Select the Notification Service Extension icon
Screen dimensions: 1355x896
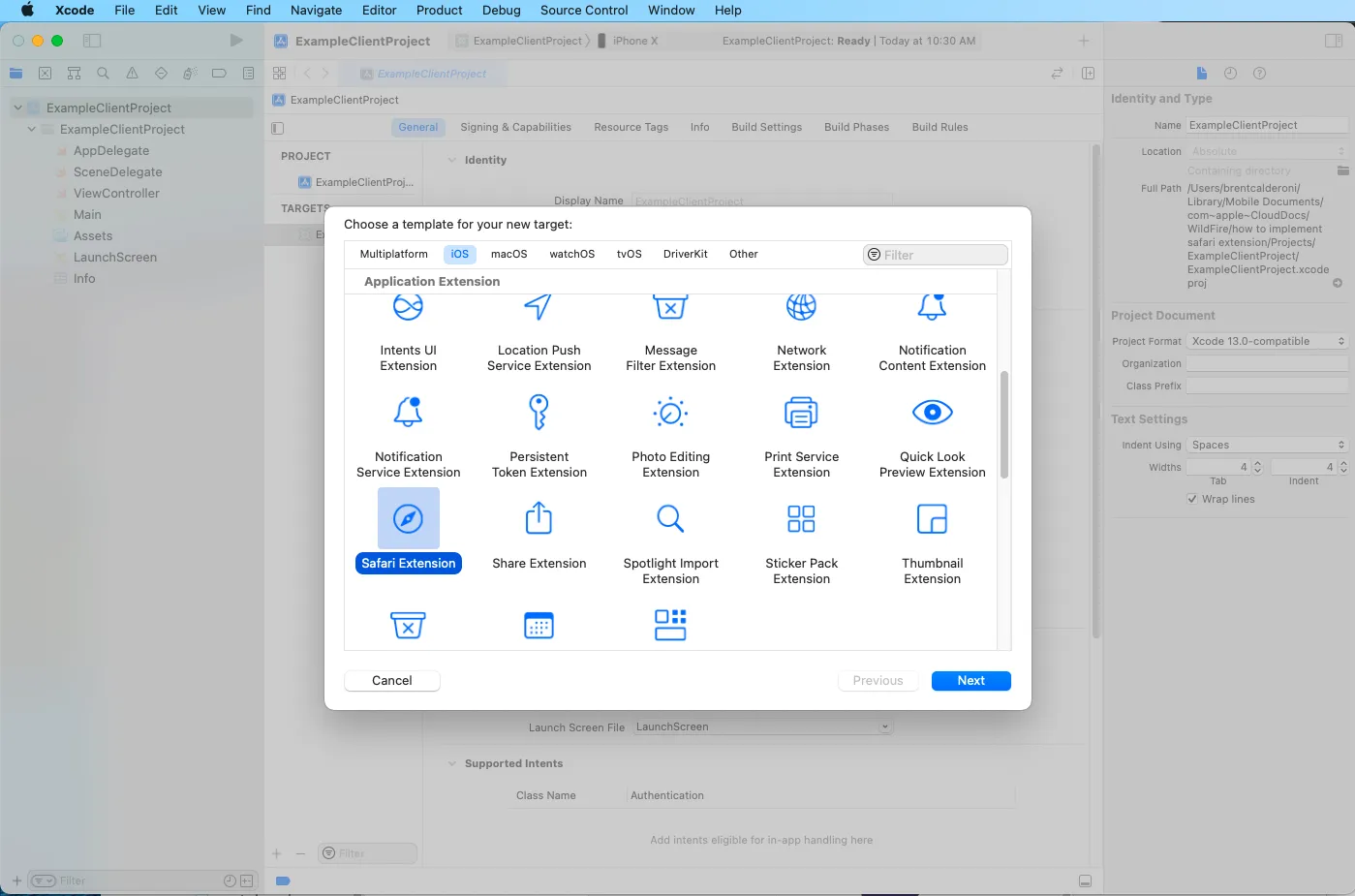point(408,412)
